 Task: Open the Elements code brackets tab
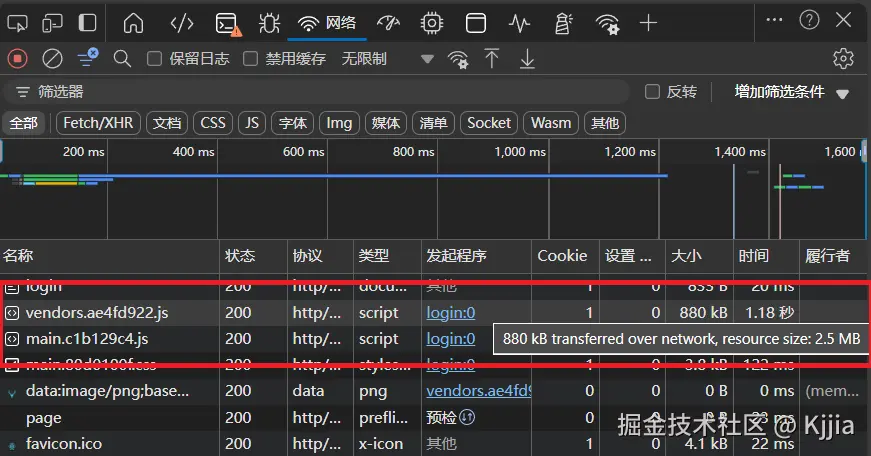pyautogui.click(x=182, y=23)
